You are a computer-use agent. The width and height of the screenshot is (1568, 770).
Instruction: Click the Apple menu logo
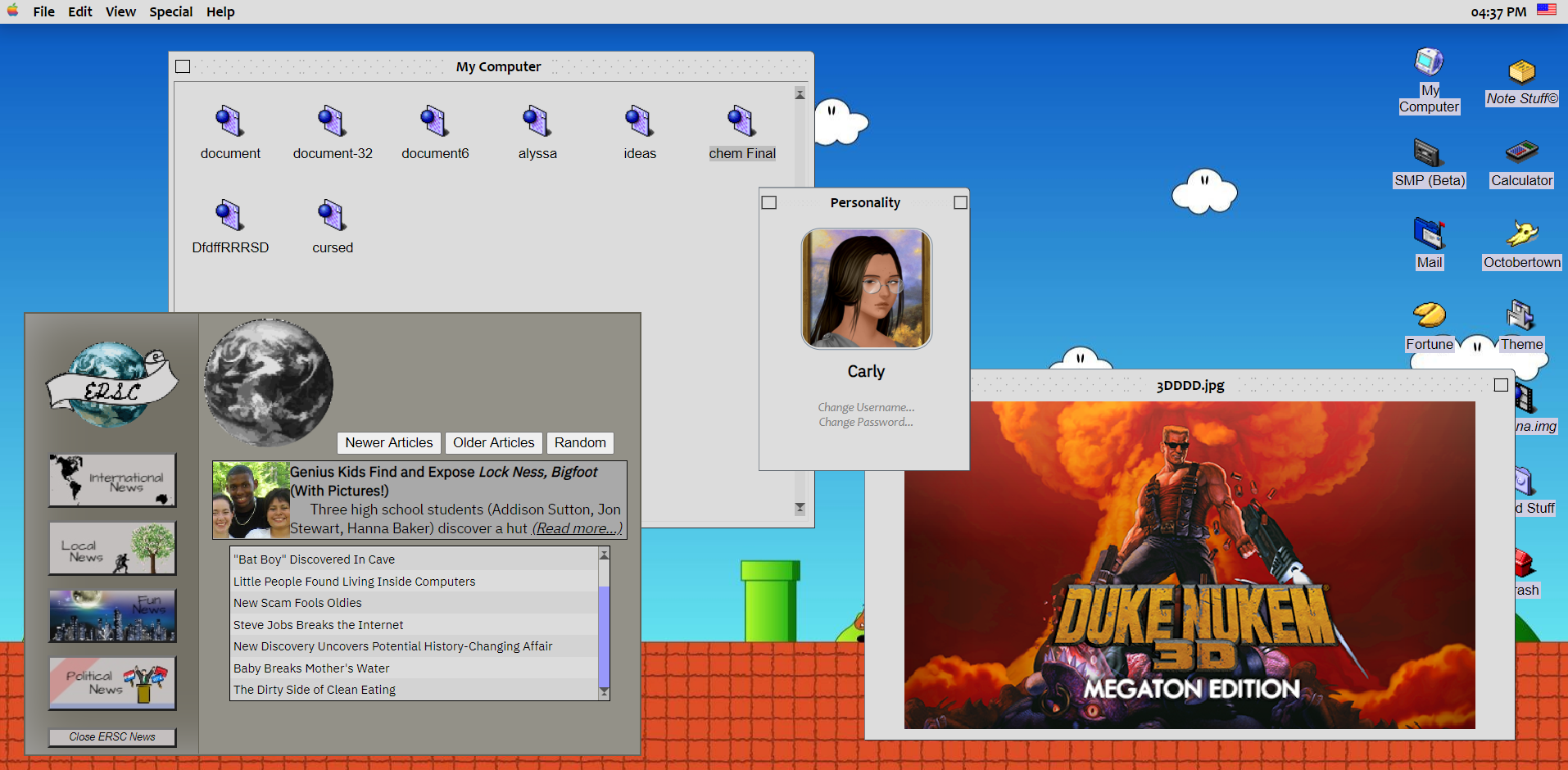13,11
